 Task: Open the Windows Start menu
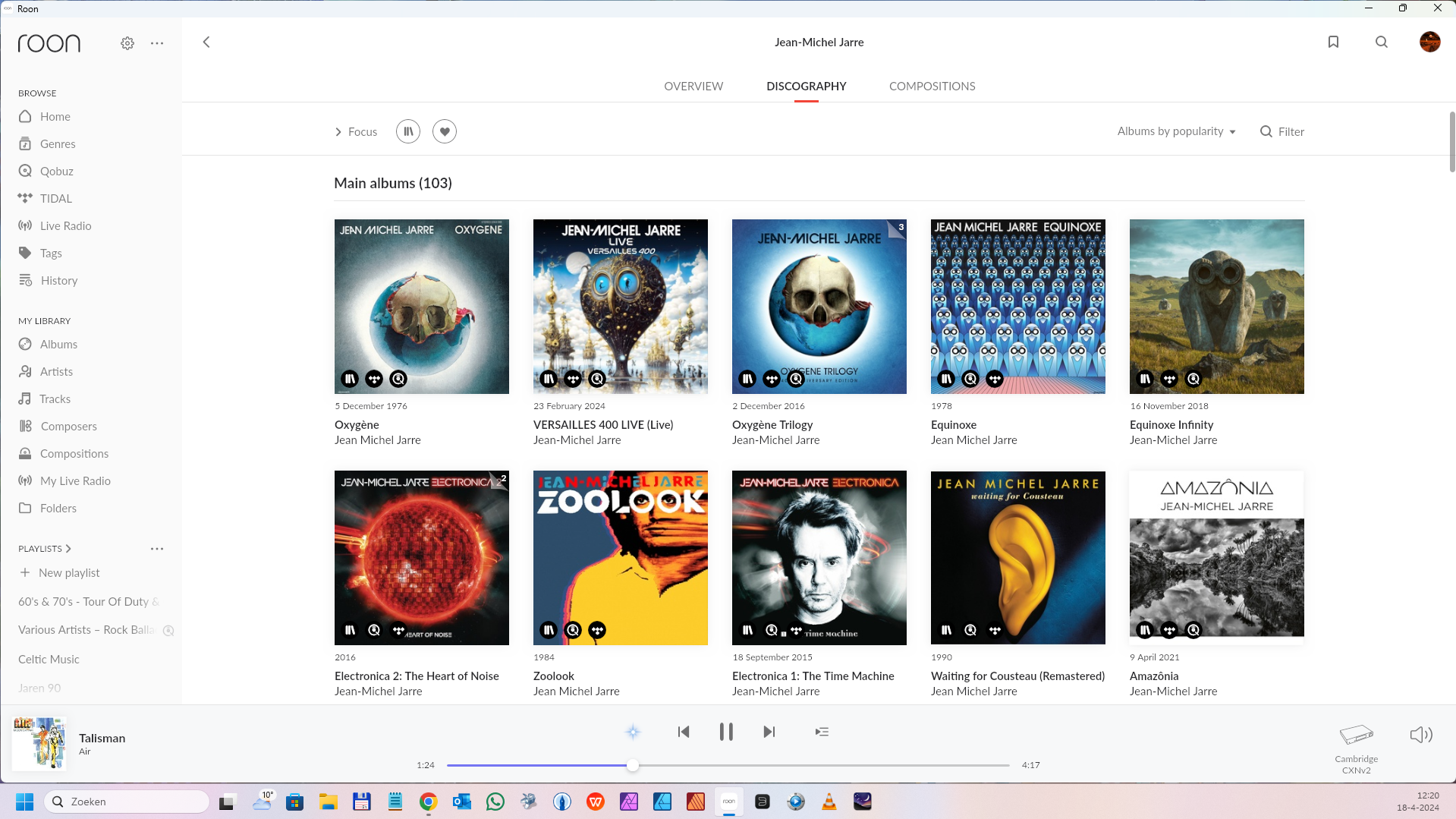pyautogui.click(x=24, y=802)
